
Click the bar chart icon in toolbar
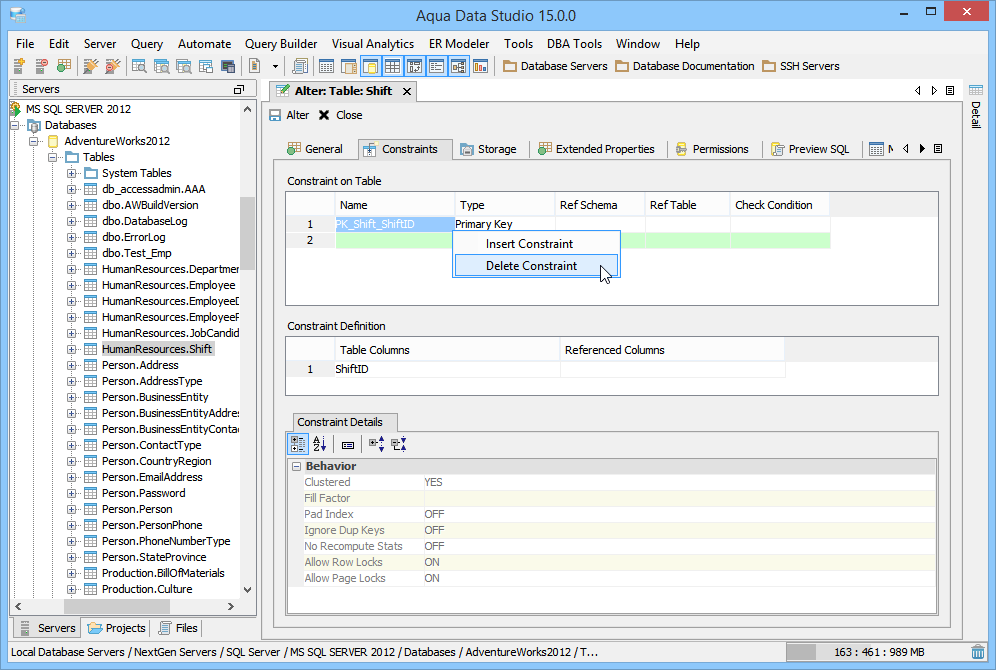pyautogui.click(x=480, y=66)
